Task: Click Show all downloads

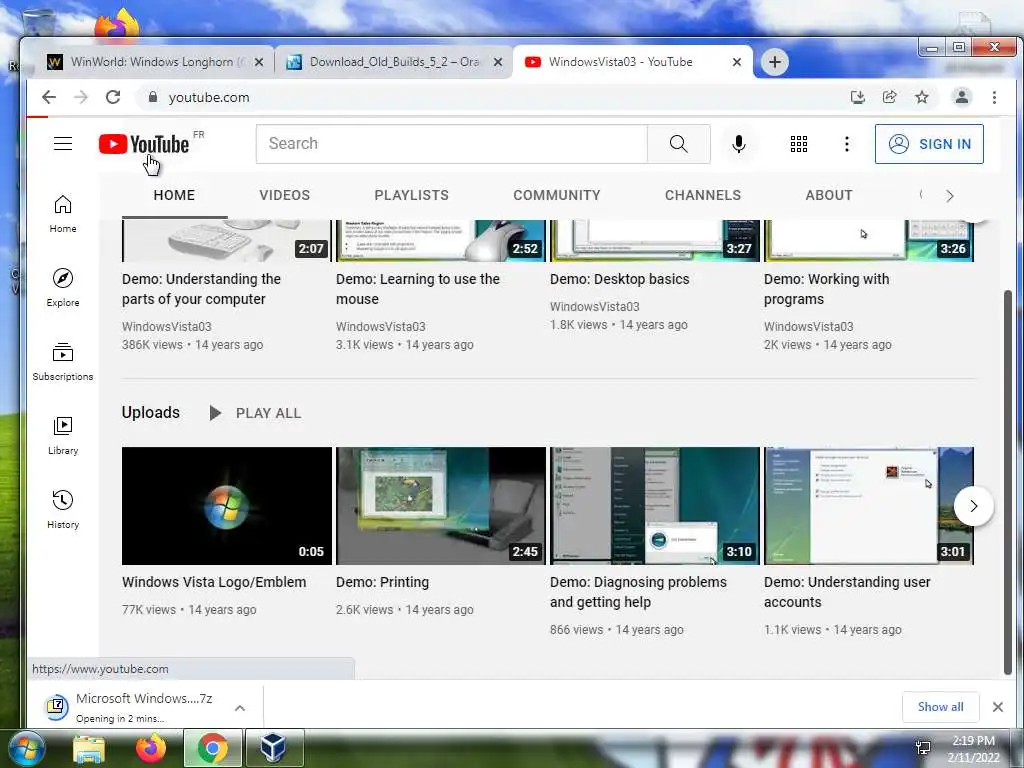Action: pyautogui.click(x=940, y=707)
